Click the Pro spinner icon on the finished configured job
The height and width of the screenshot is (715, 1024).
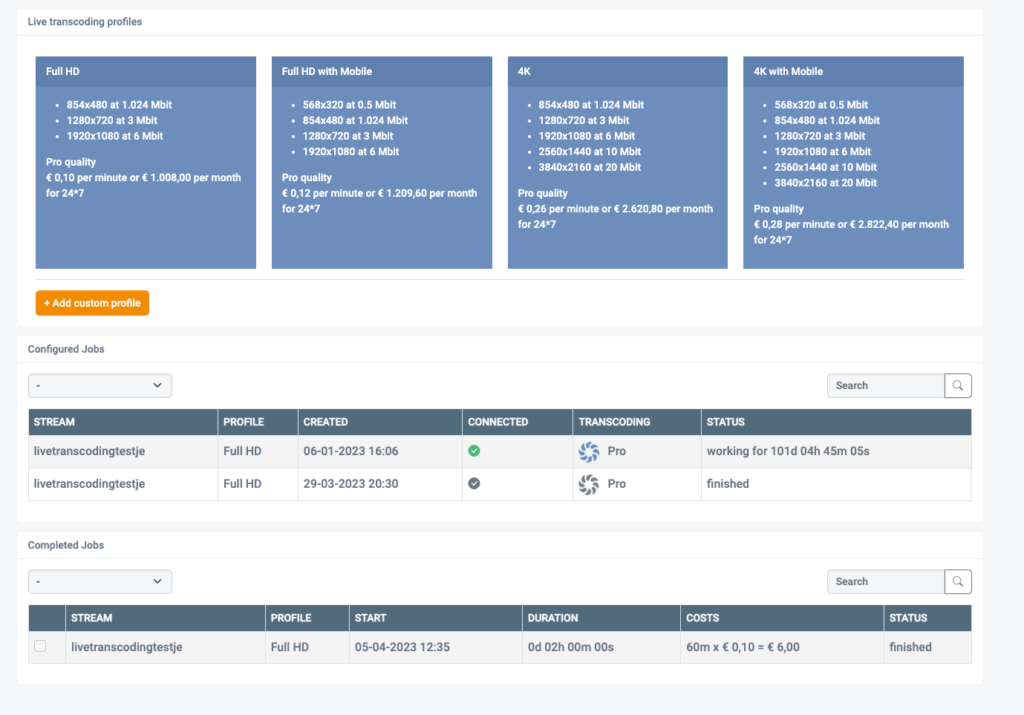[589, 484]
